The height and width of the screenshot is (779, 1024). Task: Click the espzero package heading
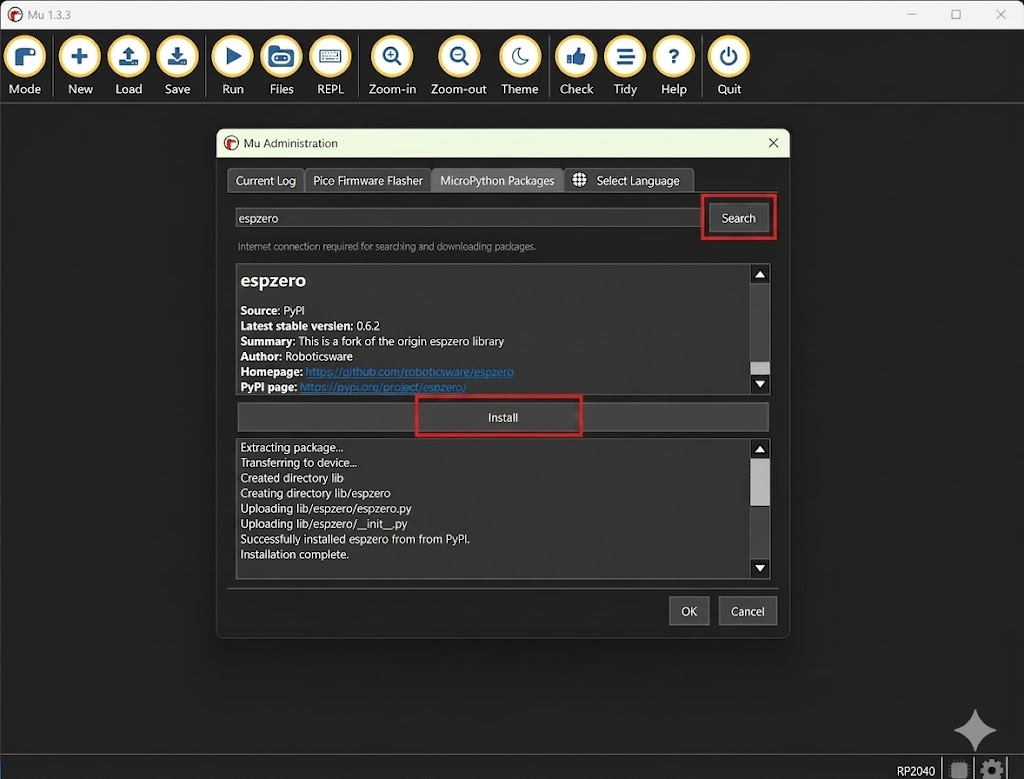(x=273, y=281)
